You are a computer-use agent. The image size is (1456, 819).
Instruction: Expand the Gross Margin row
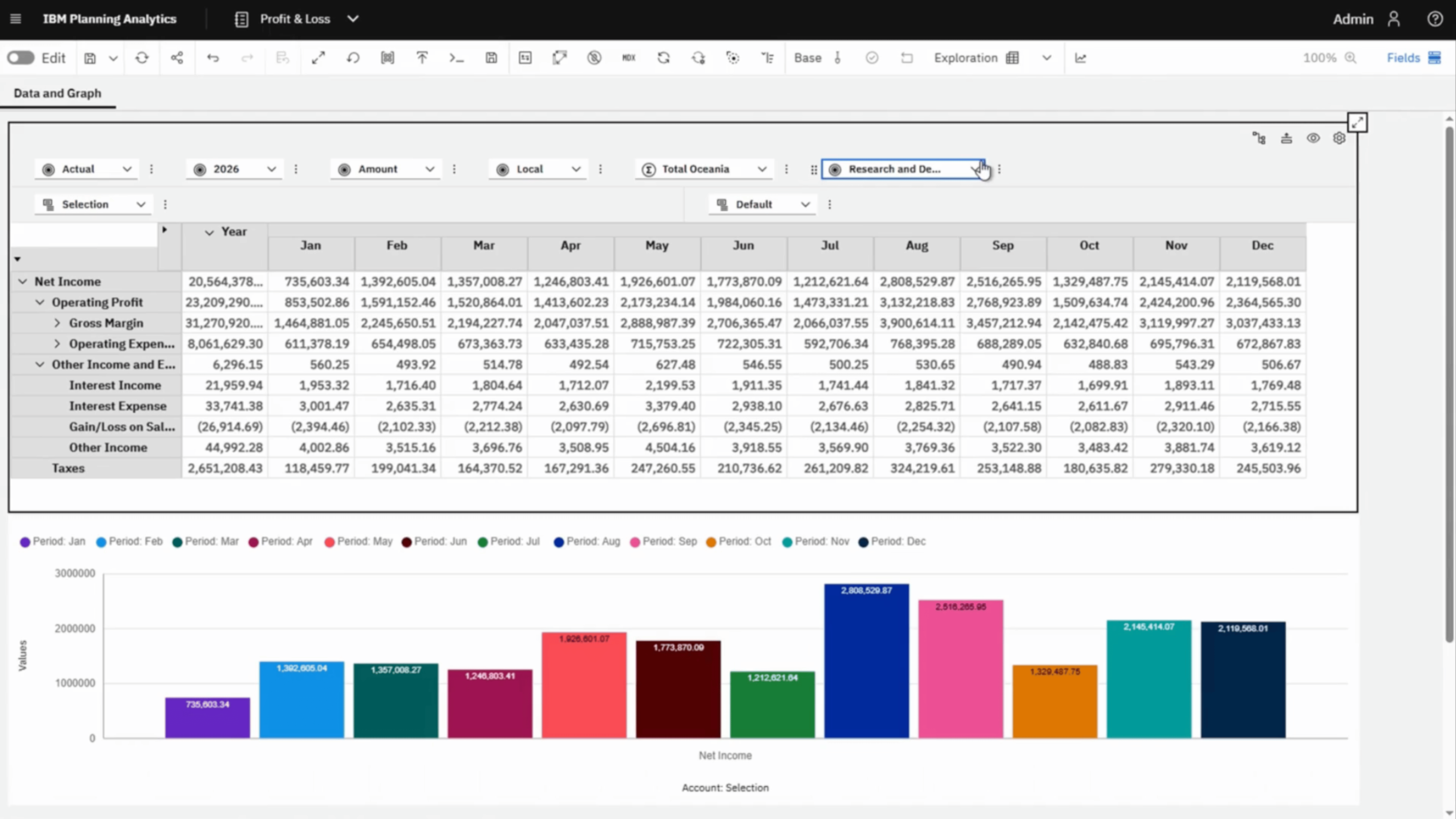point(57,323)
